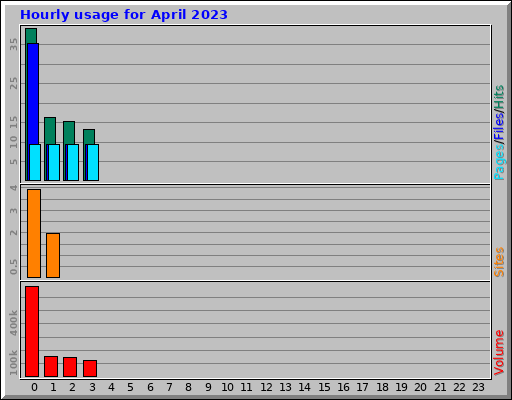Click hour label 23 on x-axis
The width and height of the screenshot is (512, 400).
click(x=478, y=387)
